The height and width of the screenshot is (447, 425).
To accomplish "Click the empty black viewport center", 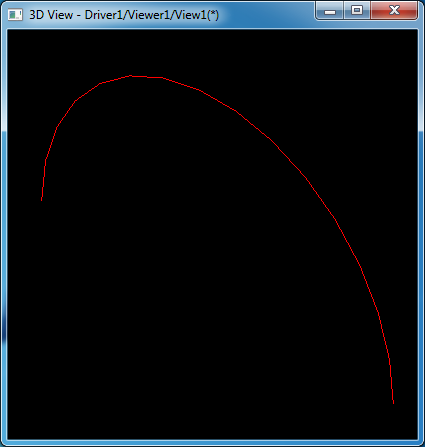I will [x=213, y=234].
